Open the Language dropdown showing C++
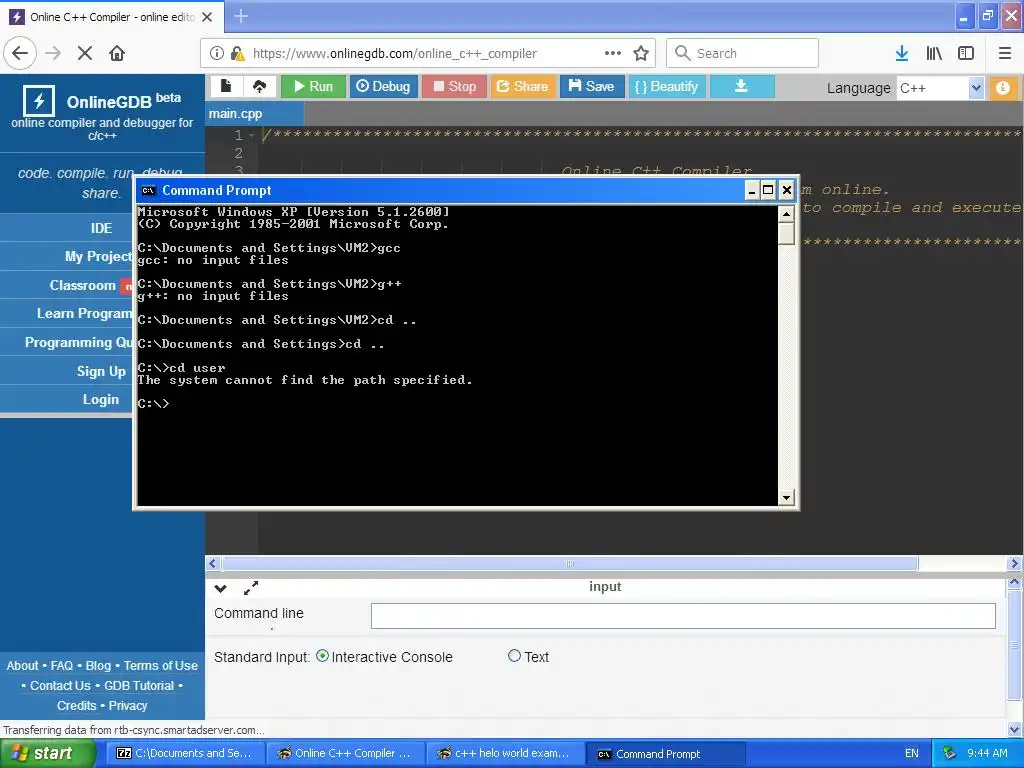The height and width of the screenshot is (768, 1024). (x=940, y=88)
